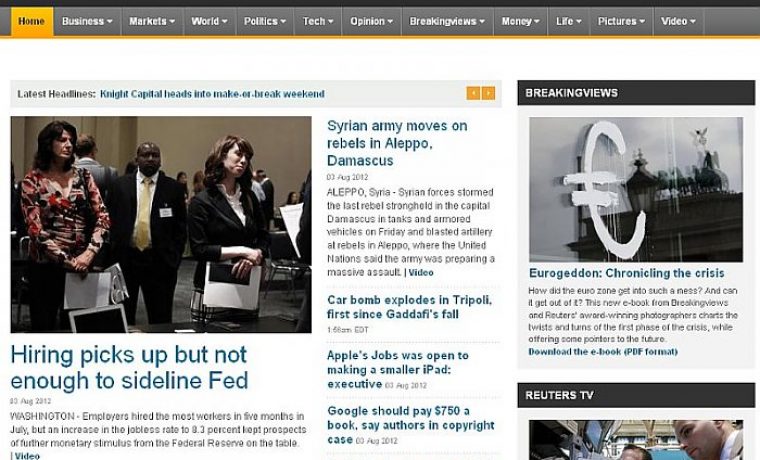Open the Home tab in navigation bar

pyautogui.click(x=32, y=21)
